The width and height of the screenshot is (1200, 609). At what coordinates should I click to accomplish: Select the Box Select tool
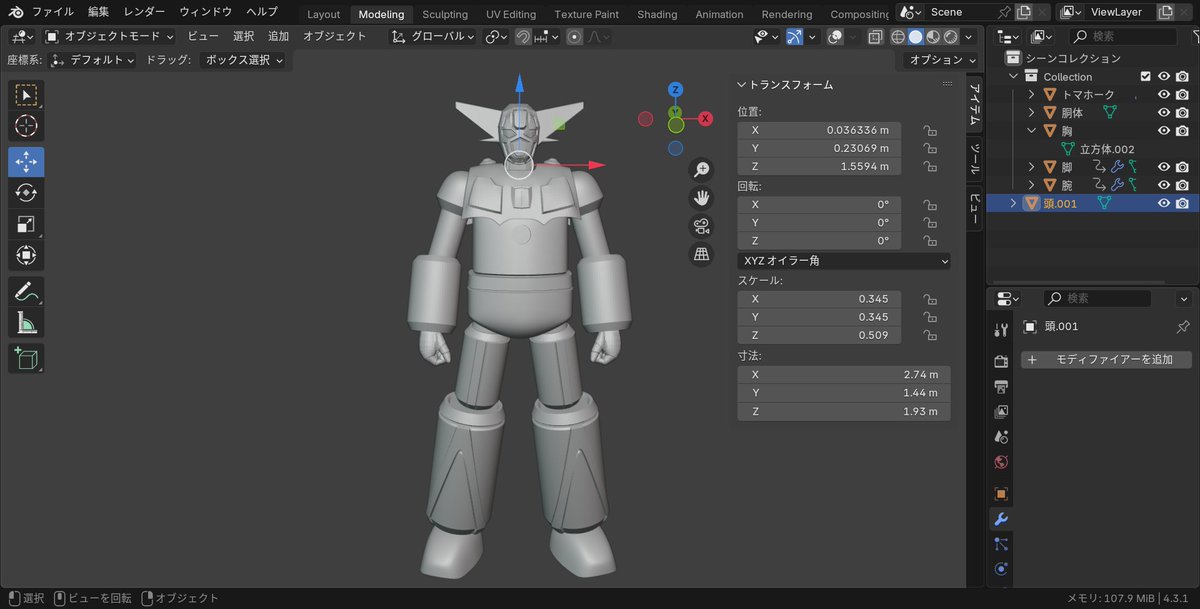[26, 95]
